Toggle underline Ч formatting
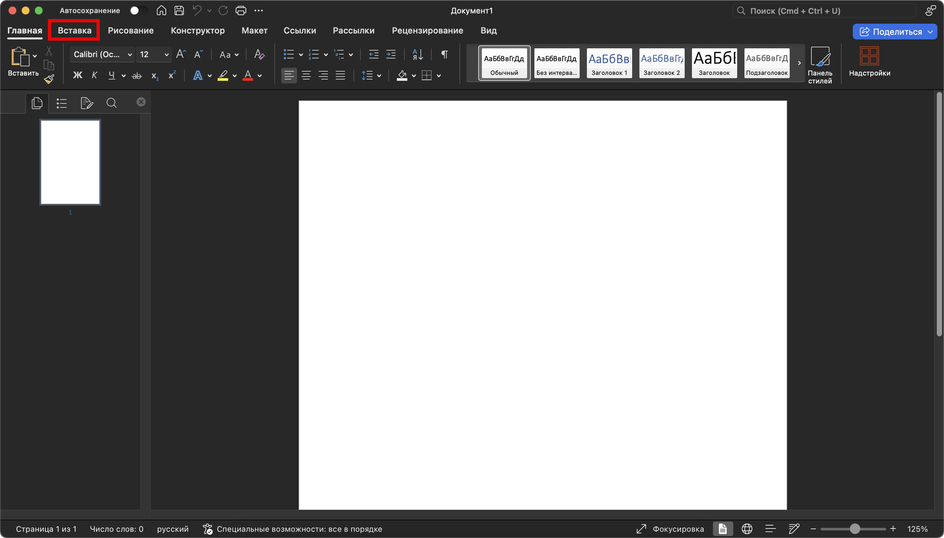The height and width of the screenshot is (538, 944). (x=111, y=75)
